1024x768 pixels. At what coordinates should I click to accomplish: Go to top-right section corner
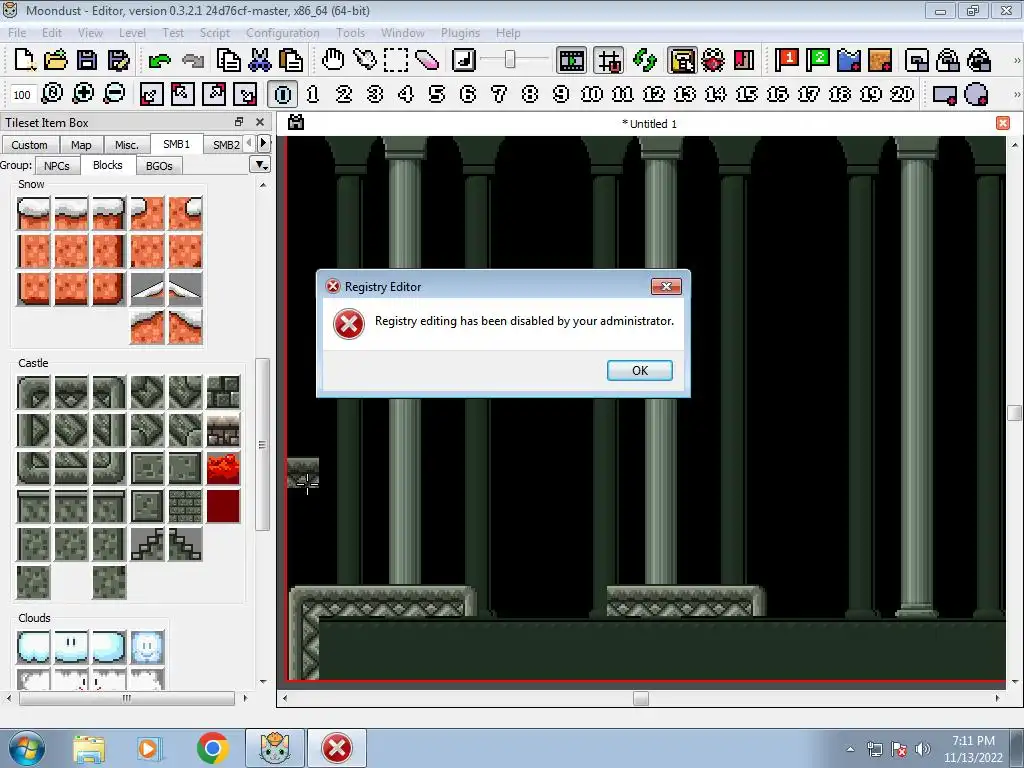pyautogui.click(x=214, y=94)
